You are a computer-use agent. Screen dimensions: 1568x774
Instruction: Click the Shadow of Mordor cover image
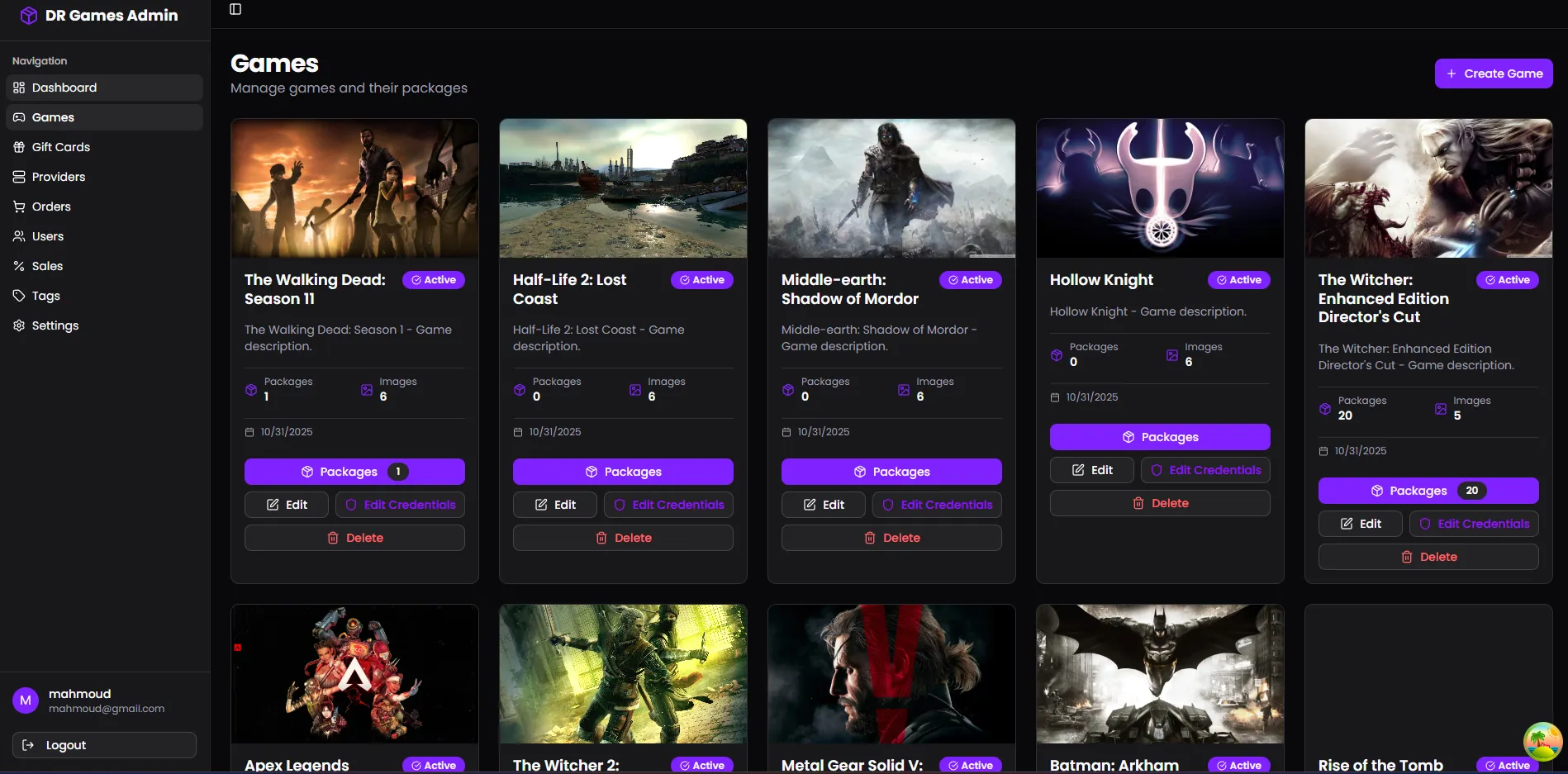pos(891,188)
